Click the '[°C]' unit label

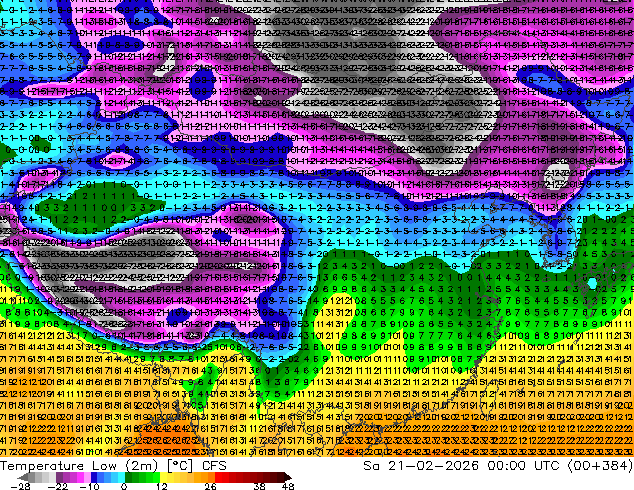click(180, 466)
